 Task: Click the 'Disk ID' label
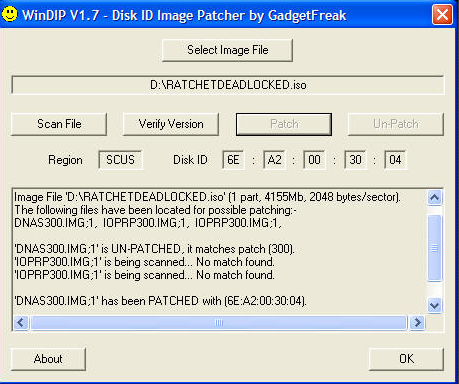190,160
